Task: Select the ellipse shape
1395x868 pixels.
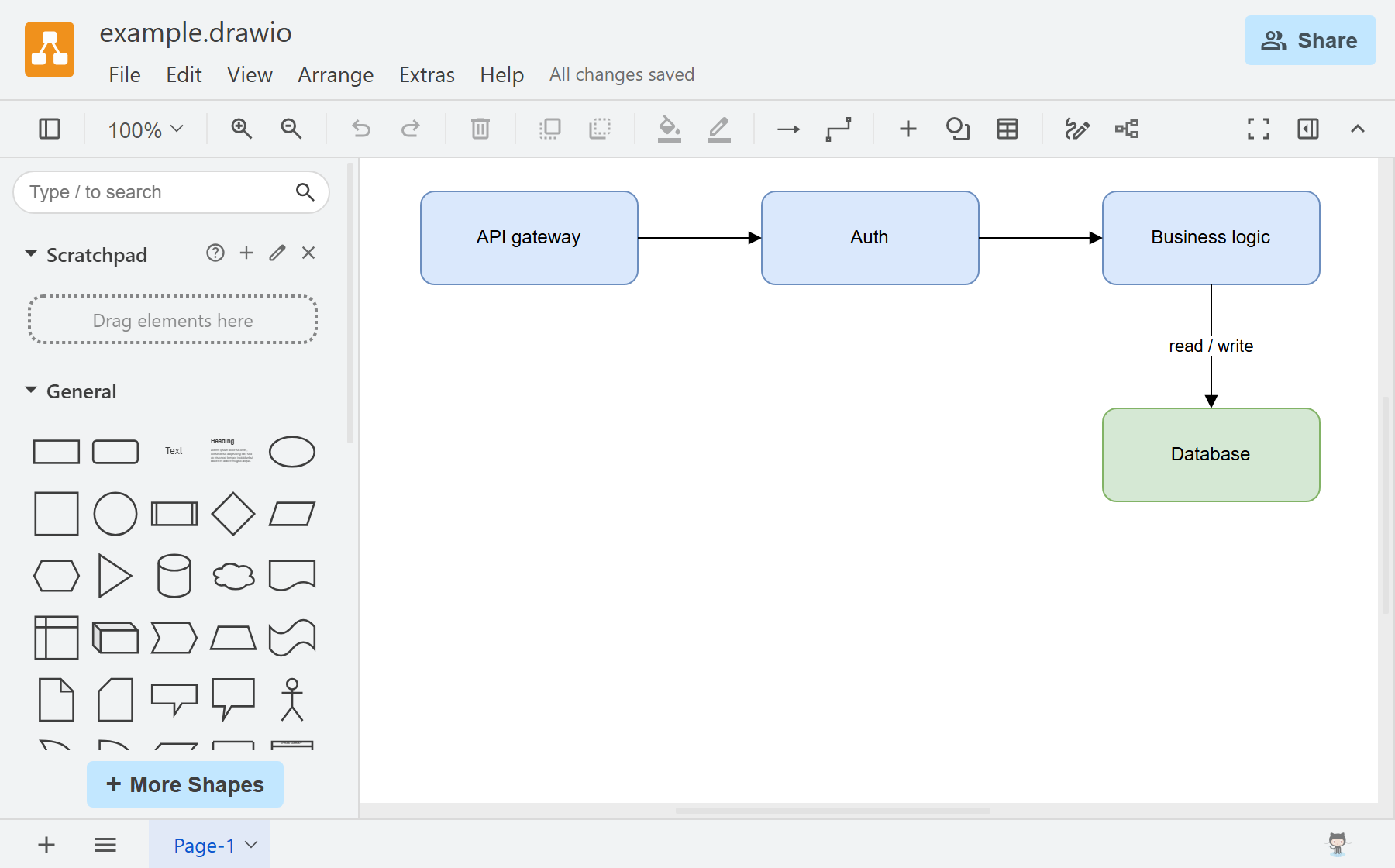Action: tap(292, 452)
